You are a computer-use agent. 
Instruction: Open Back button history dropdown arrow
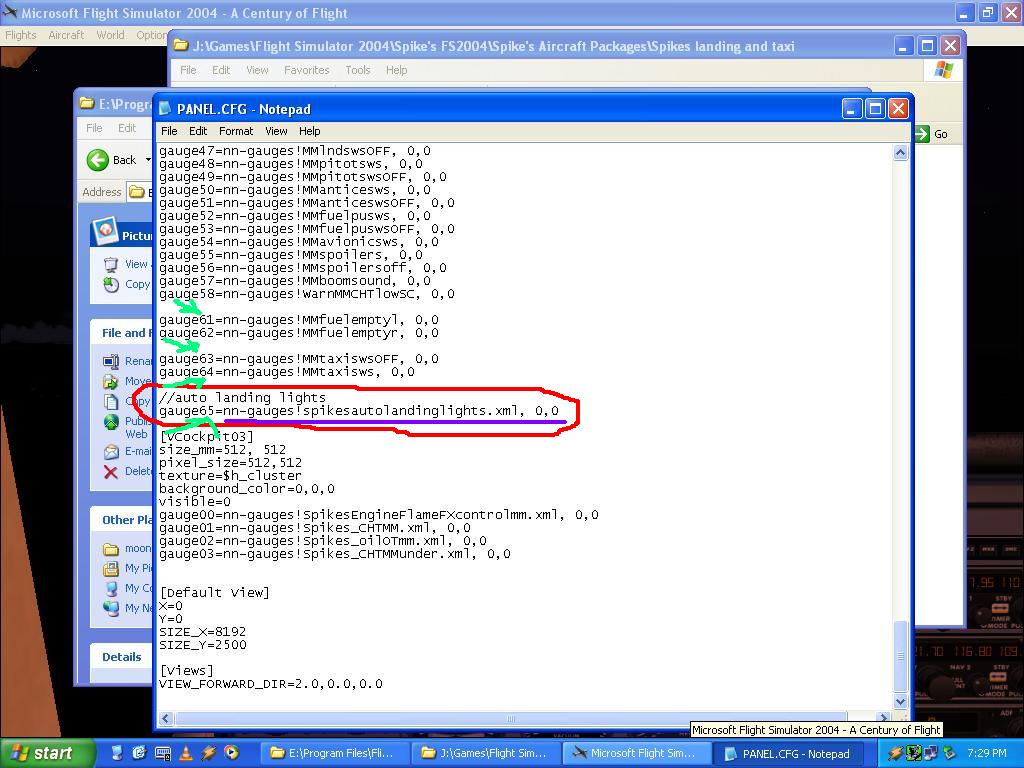pyautogui.click(x=148, y=160)
